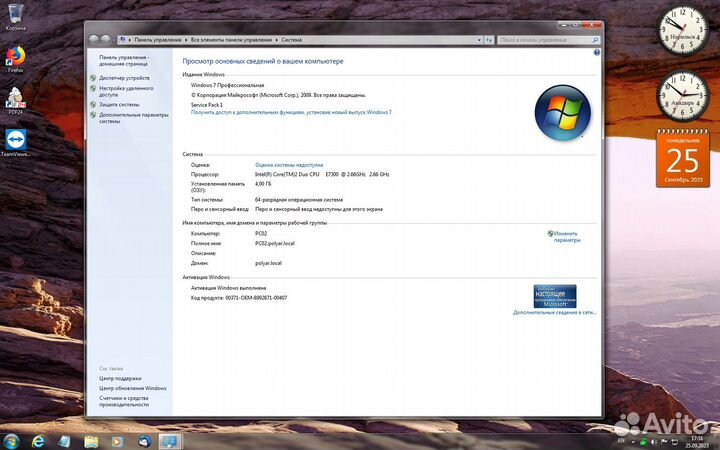This screenshot has height=450, width=720.
Task: Open Windows Explorer folder on taskbar
Action: [91, 442]
